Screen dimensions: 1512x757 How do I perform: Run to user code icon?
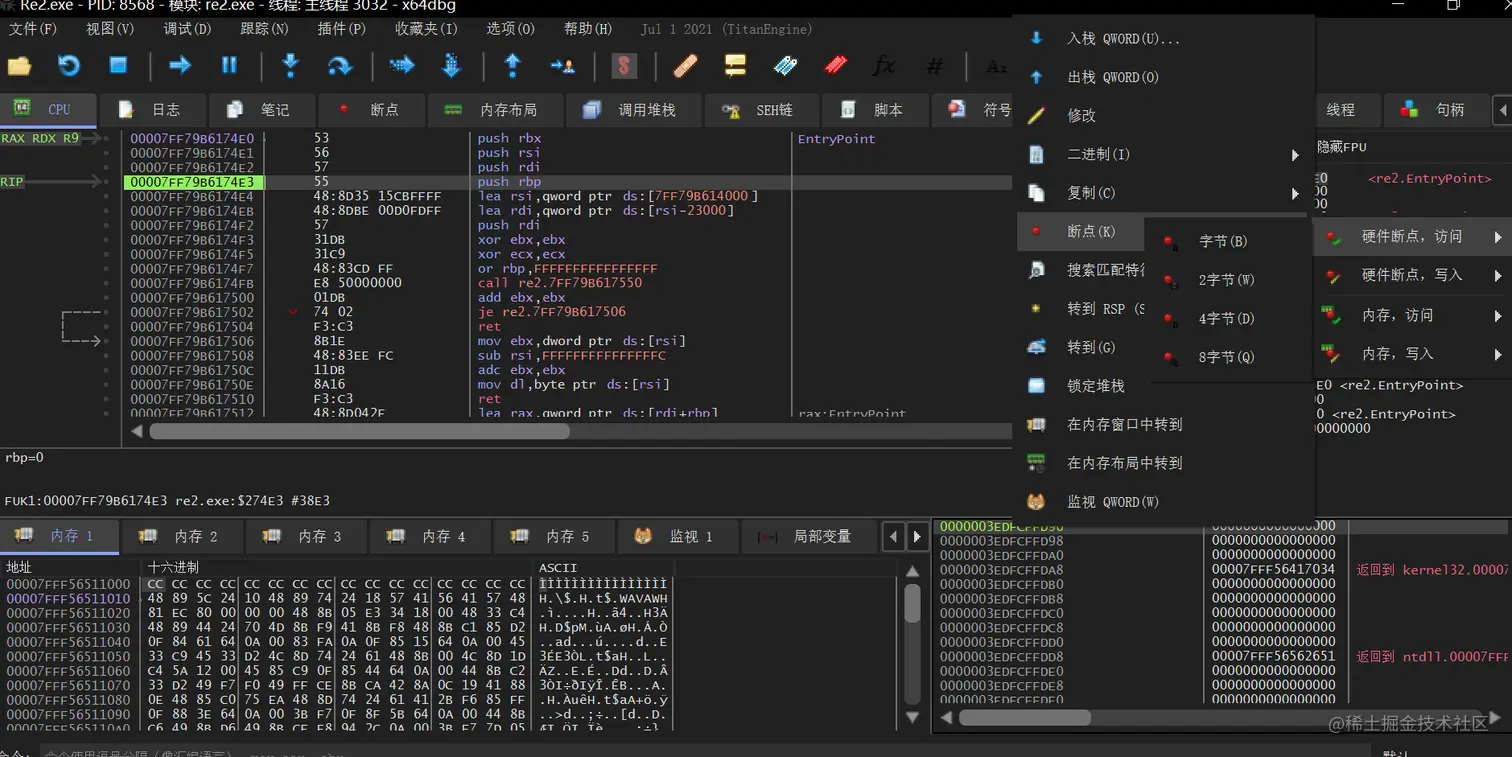coord(562,66)
